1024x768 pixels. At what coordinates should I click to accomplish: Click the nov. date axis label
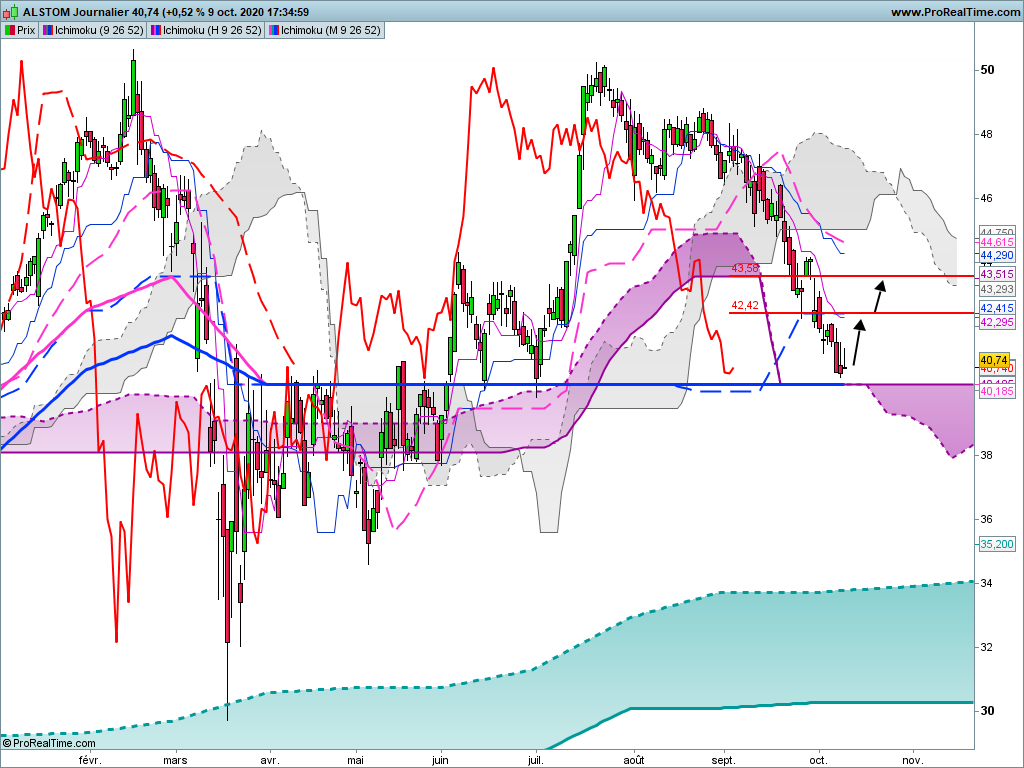912,760
